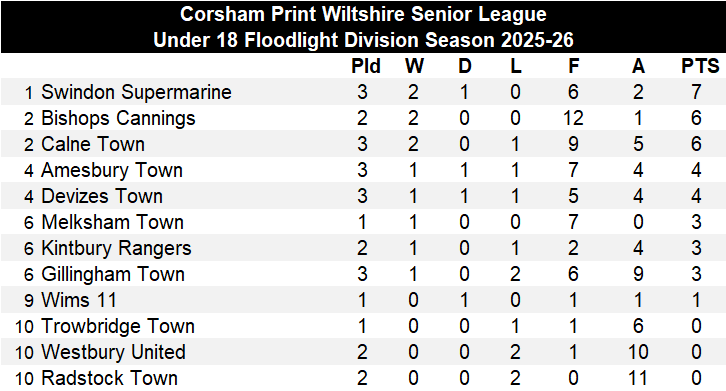Click the league title header banner
The image size is (726, 391).
pyautogui.click(x=363, y=27)
